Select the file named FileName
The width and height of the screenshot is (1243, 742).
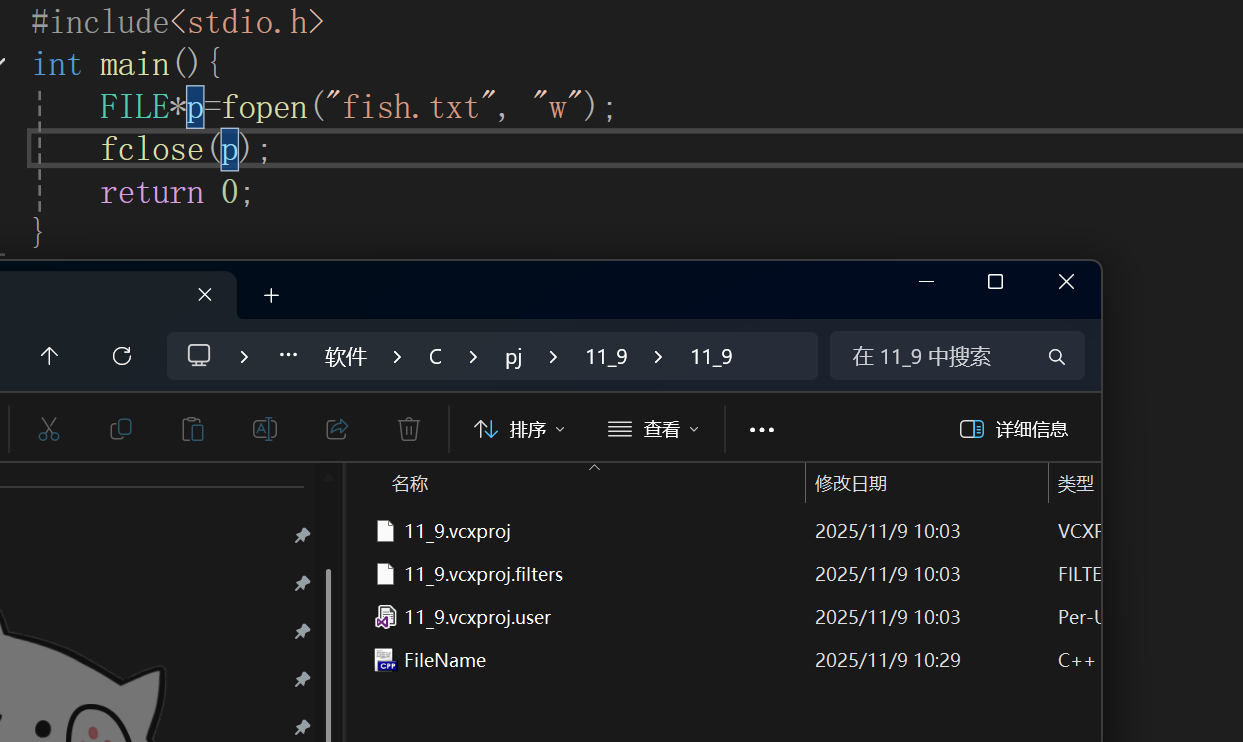tap(445, 660)
